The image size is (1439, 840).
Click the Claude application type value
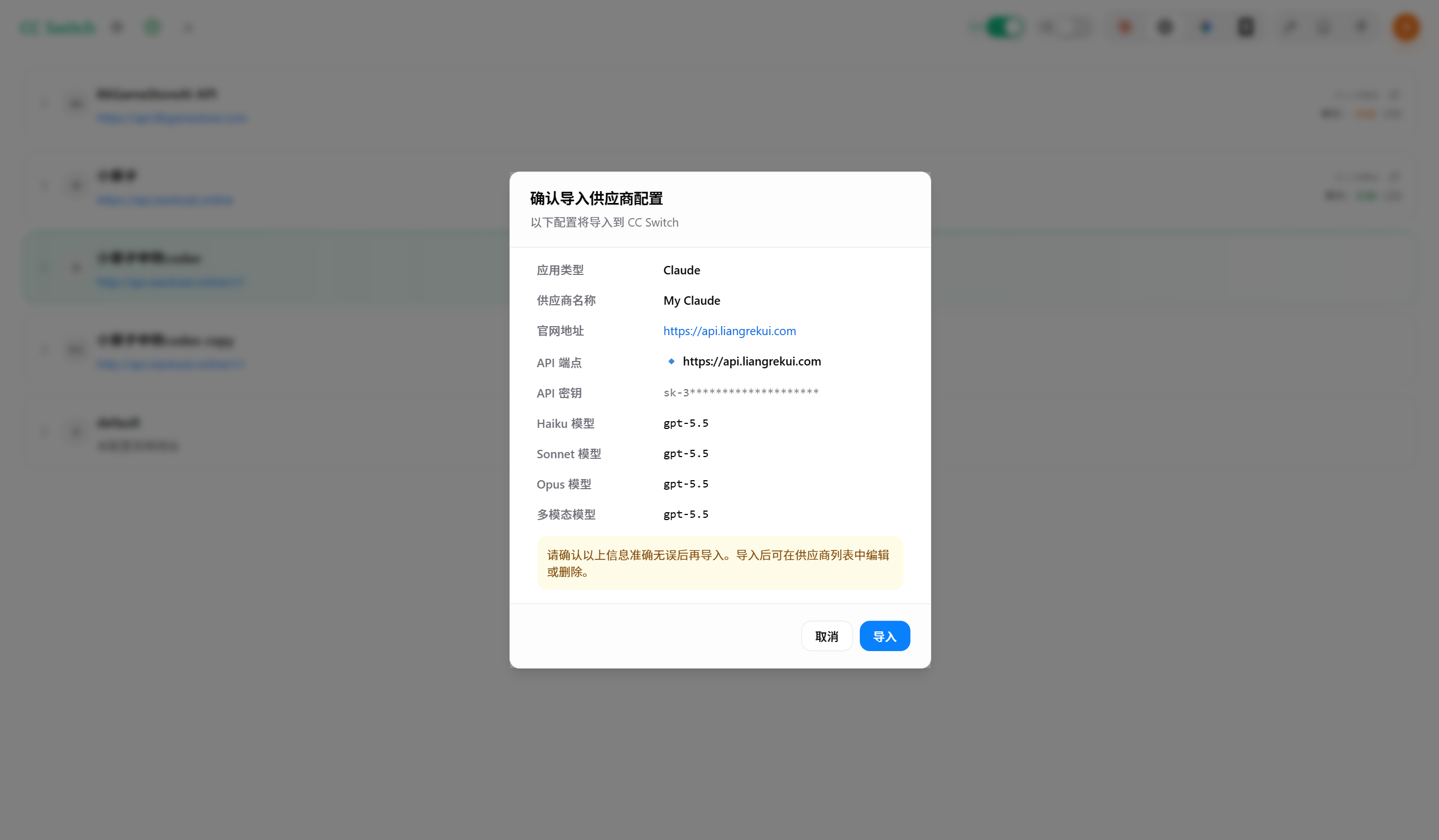[x=681, y=270]
